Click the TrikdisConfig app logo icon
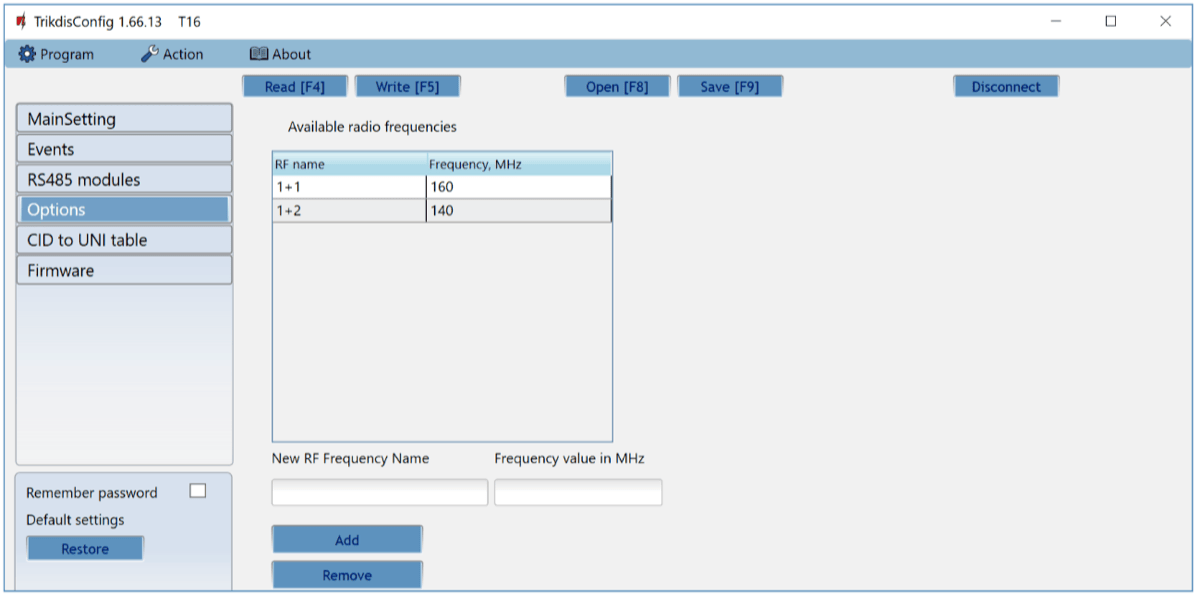The width and height of the screenshot is (1200, 596). click(20, 21)
